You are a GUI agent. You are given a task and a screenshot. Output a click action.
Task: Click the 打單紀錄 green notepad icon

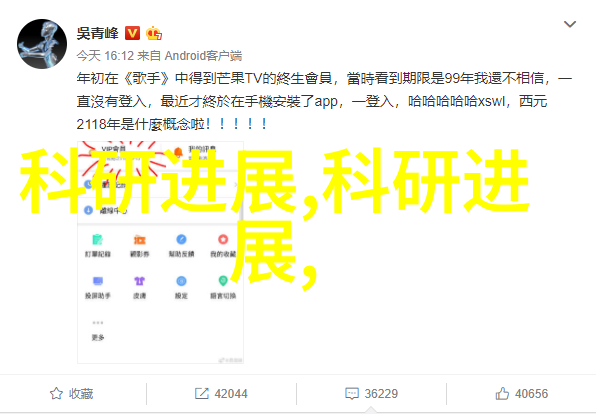pyautogui.click(x=98, y=240)
